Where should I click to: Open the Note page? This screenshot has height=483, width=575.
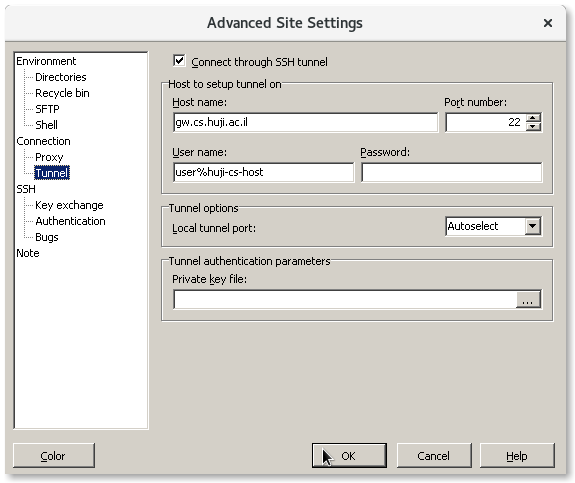coord(28,253)
